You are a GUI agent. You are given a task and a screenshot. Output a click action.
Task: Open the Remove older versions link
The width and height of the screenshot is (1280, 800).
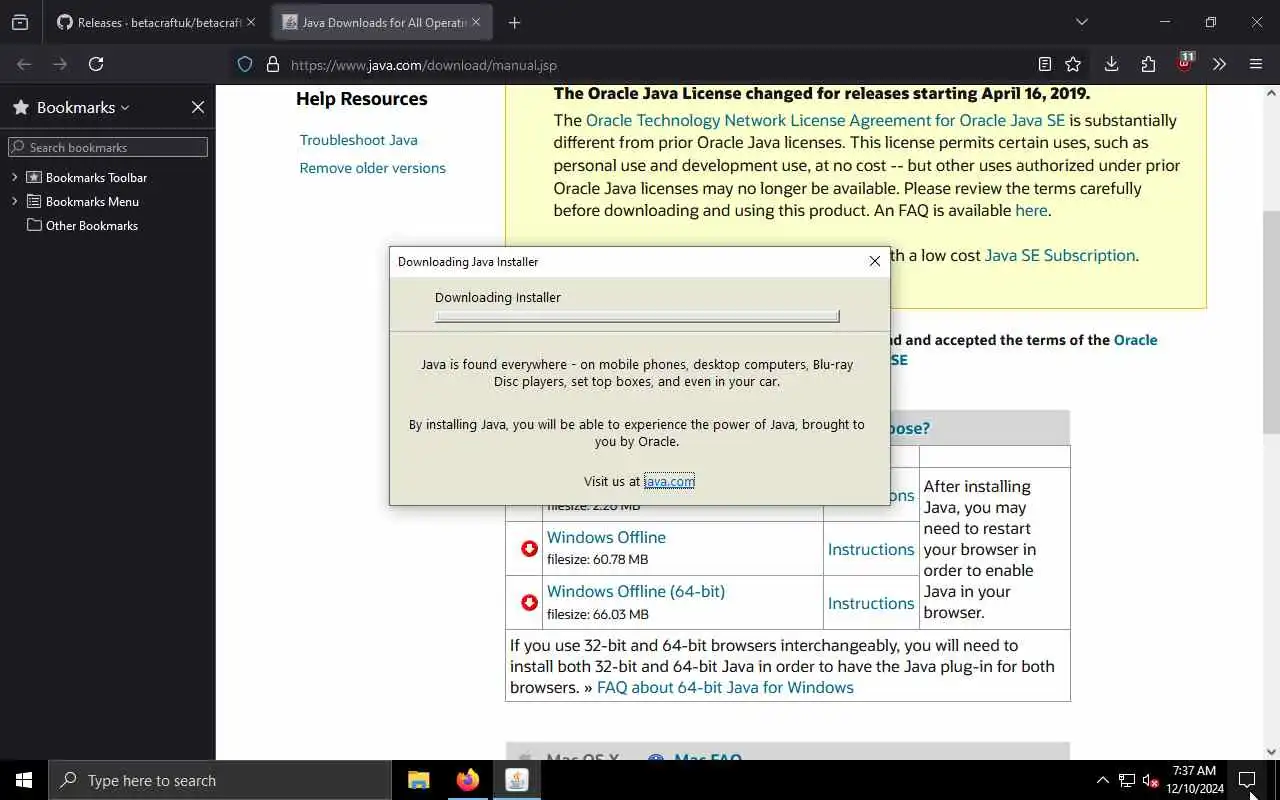pos(373,168)
